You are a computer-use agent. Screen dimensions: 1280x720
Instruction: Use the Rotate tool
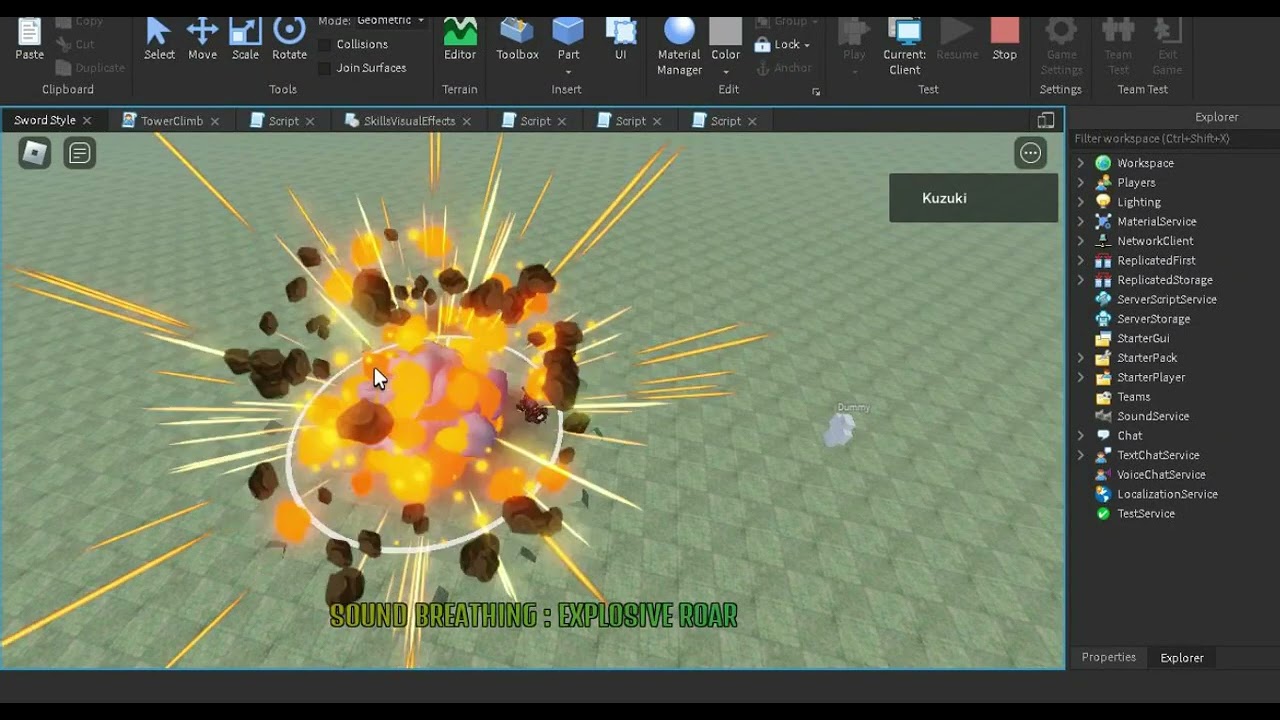[289, 40]
